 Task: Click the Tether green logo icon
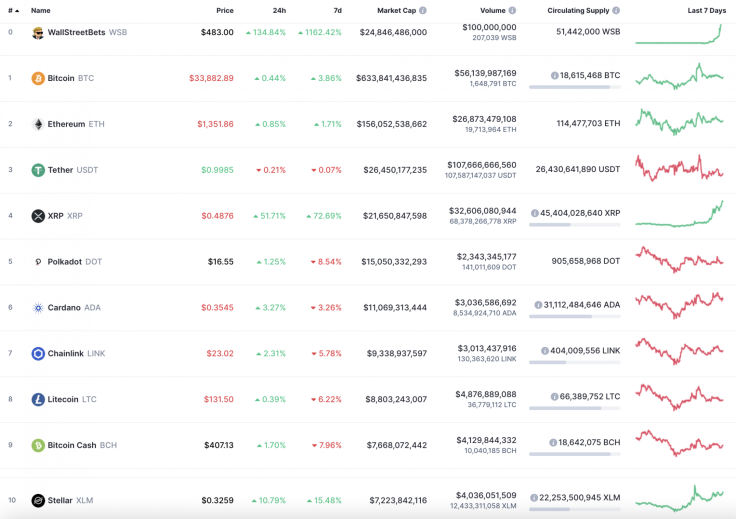38,170
